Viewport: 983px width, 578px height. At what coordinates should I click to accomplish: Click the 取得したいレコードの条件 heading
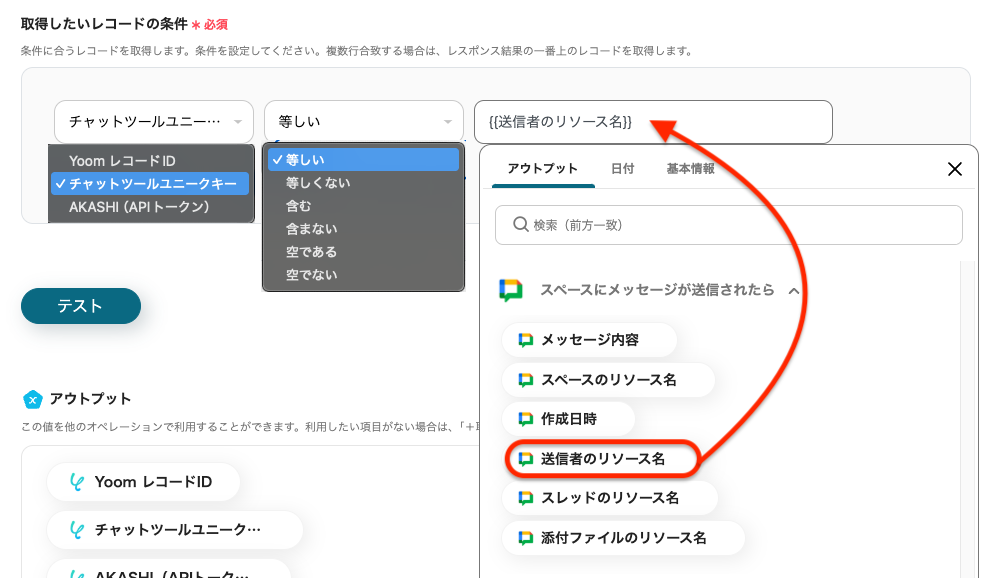tap(104, 24)
